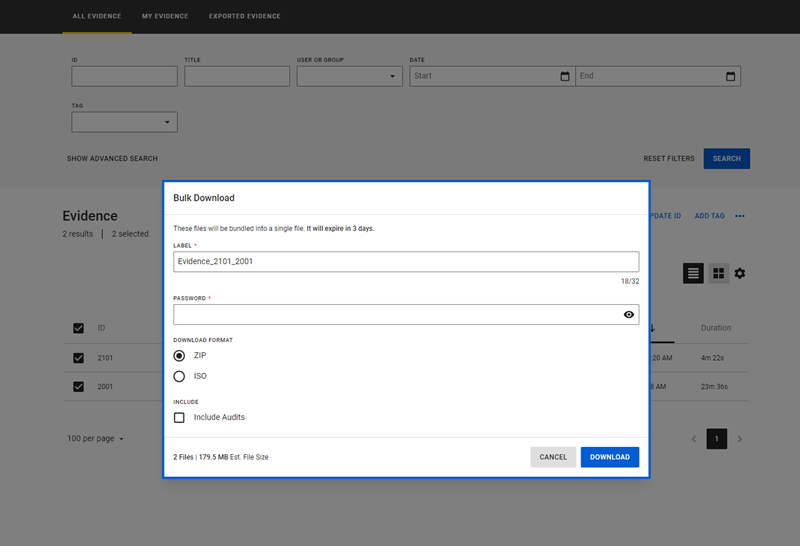Open the Exported Evidence tab

coord(244,16)
